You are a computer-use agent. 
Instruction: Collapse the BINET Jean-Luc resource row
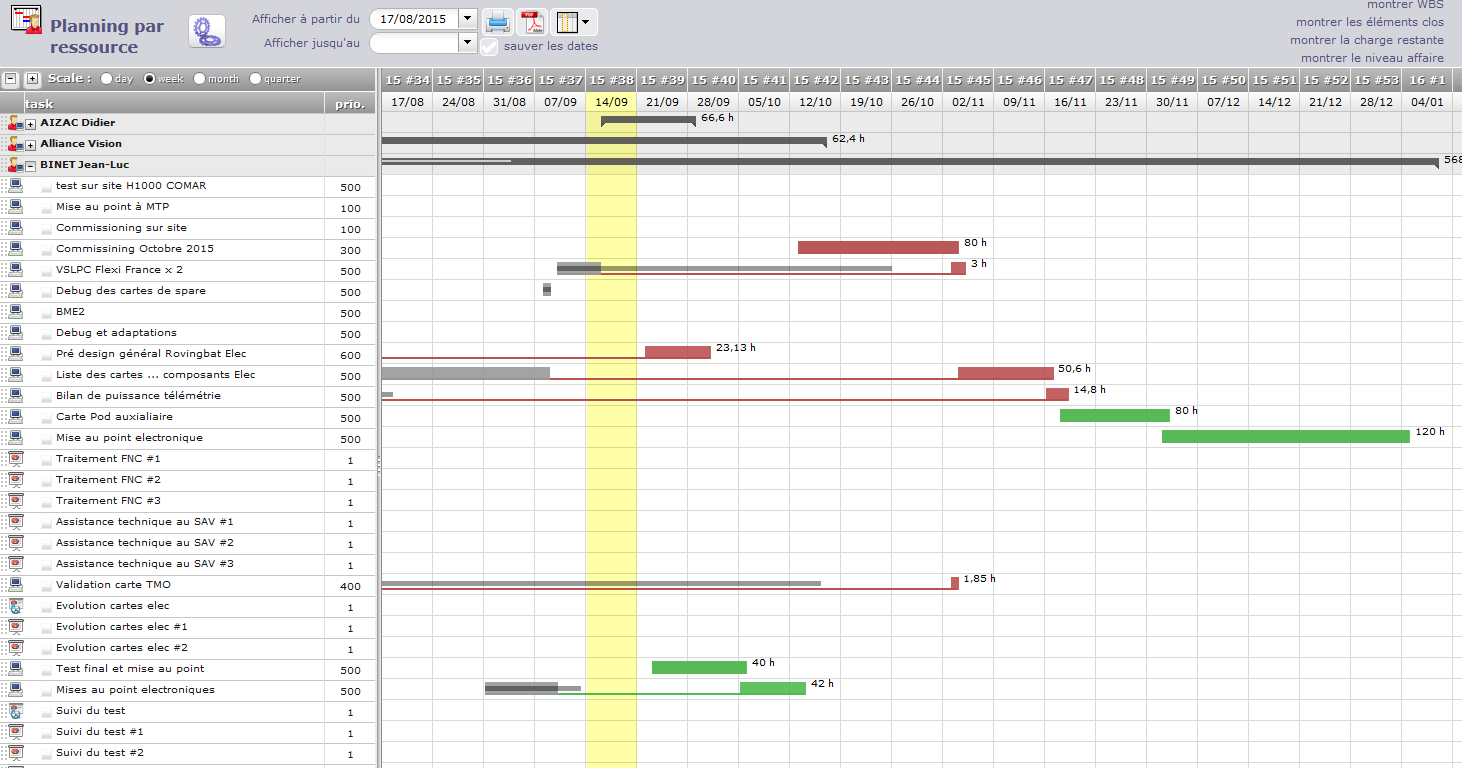pos(31,166)
